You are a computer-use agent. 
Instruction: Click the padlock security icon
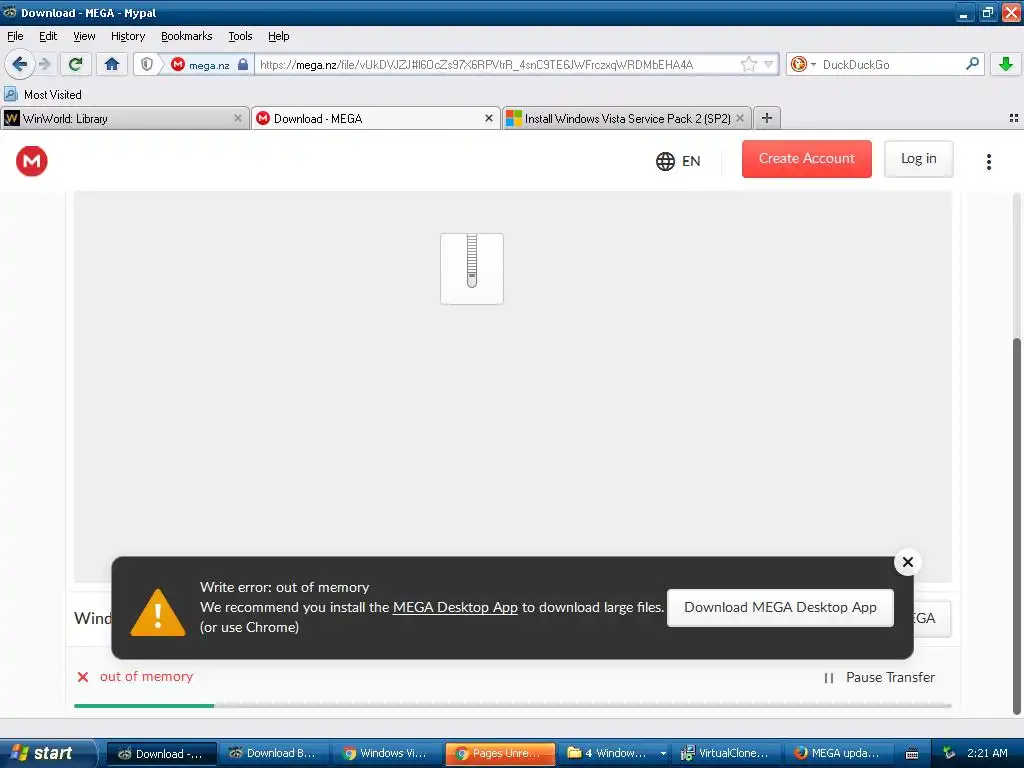243,64
